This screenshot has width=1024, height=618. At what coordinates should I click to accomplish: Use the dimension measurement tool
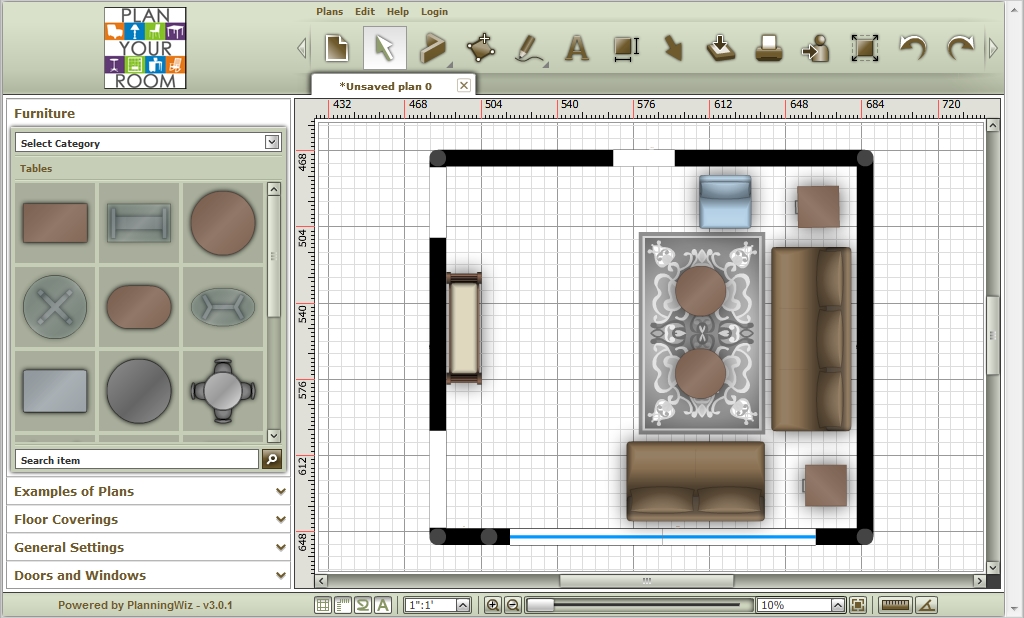point(625,47)
